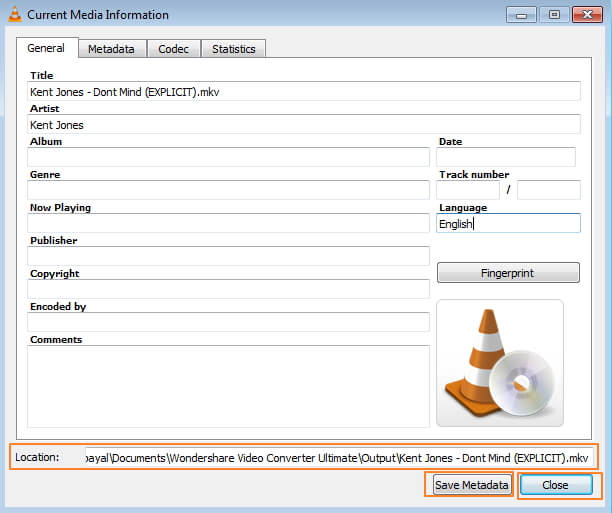This screenshot has width=612, height=513.
Task: Click the Language field containing English
Action: 508,223
